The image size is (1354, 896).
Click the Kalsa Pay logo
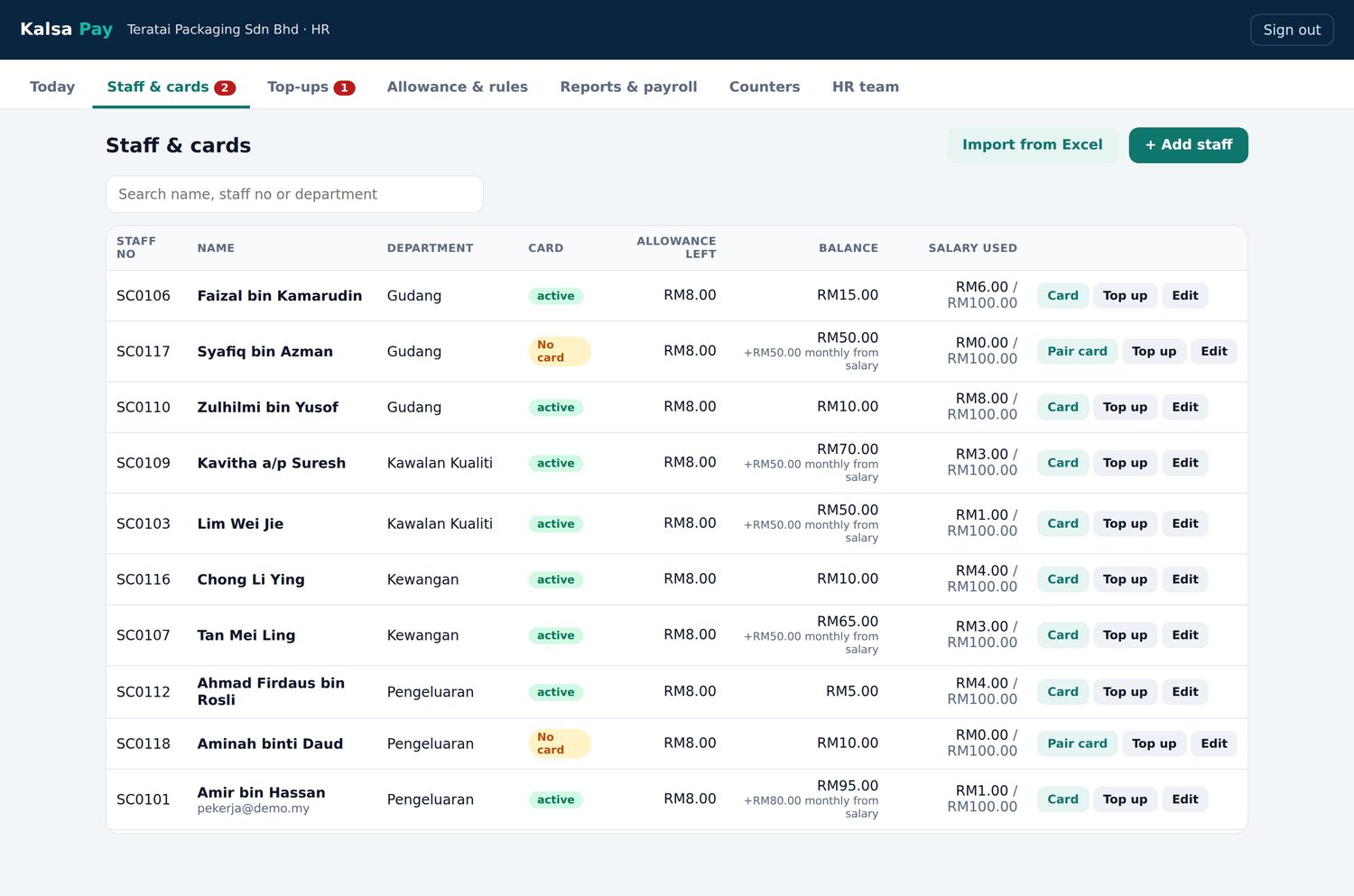coord(66,29)
